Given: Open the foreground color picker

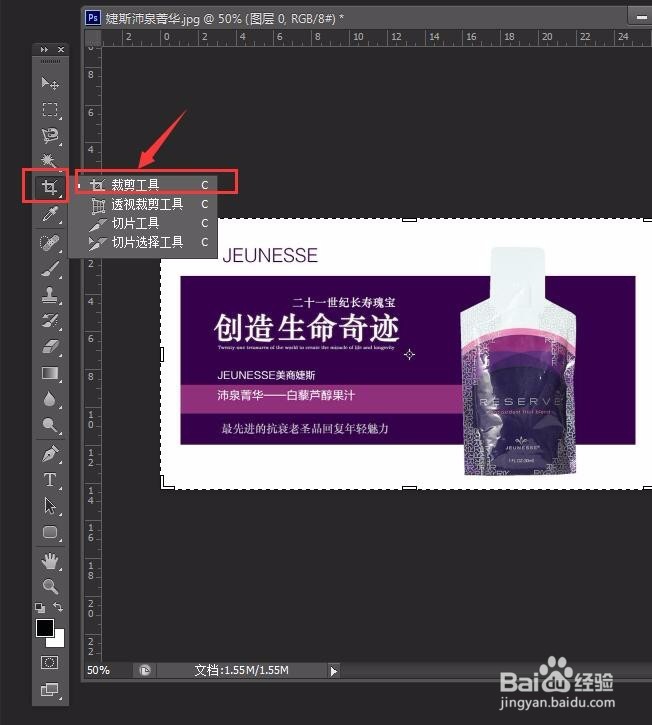Looking at the screenshot, I should click(x=45, y=628).
